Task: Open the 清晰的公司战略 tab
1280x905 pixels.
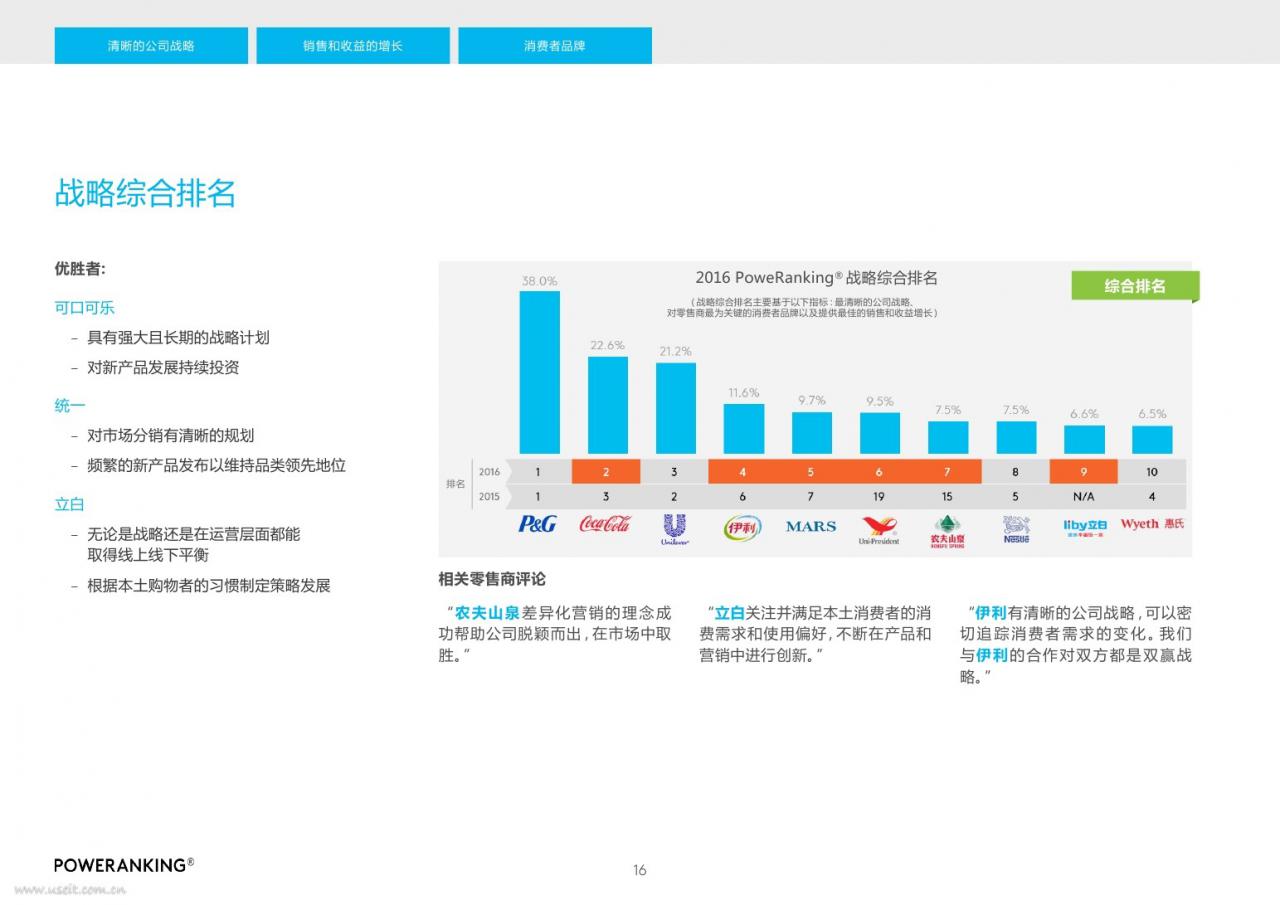Action: pos(151,46)
